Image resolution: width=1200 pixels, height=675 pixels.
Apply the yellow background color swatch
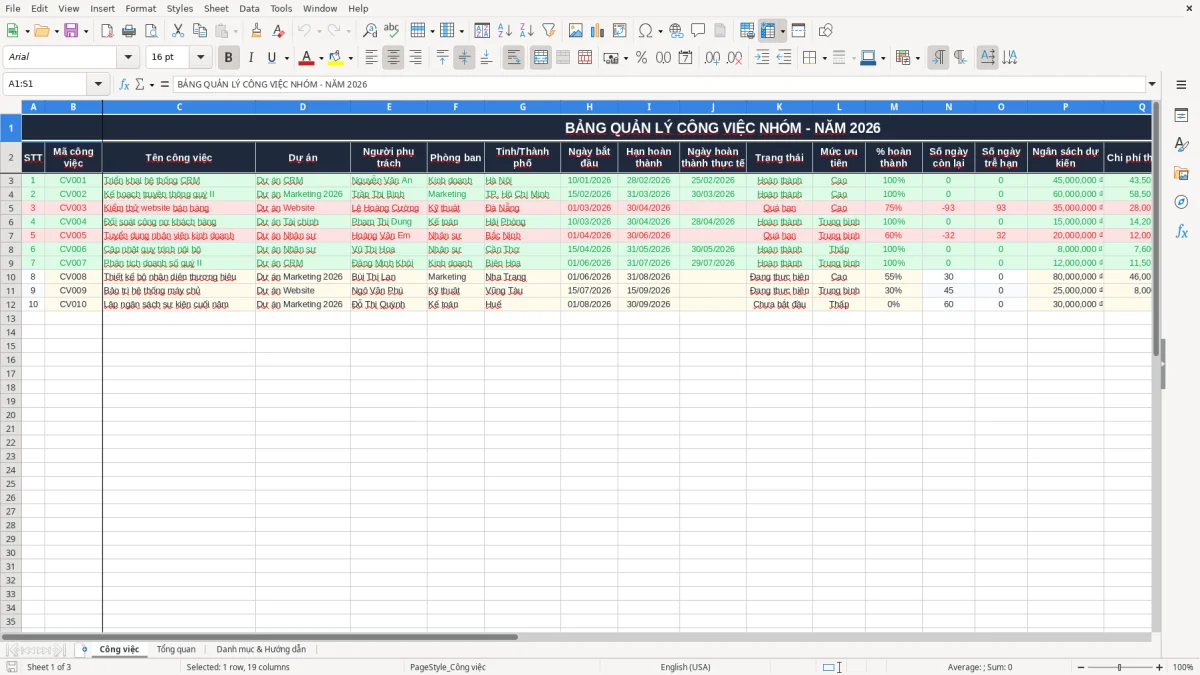pos(335,58)
